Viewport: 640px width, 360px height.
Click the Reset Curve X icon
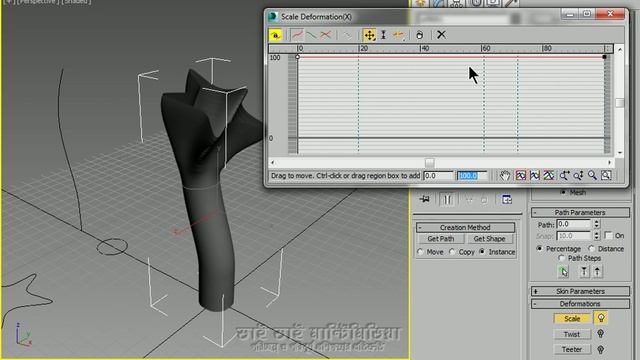(441, 35)
